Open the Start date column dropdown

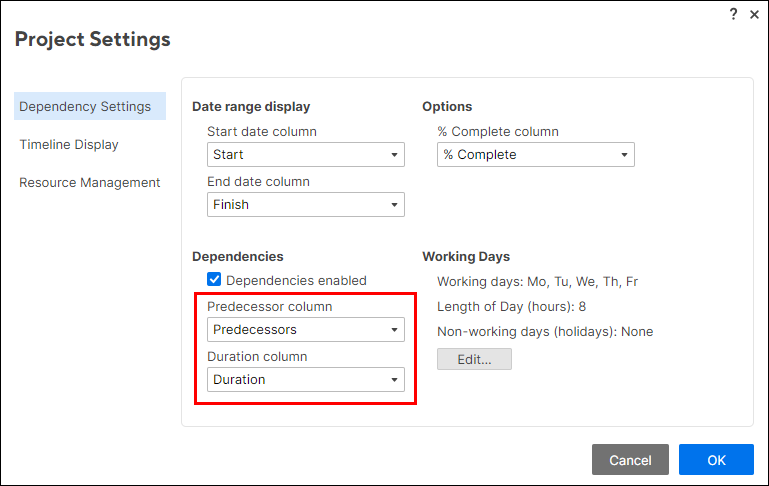(305, 155)
